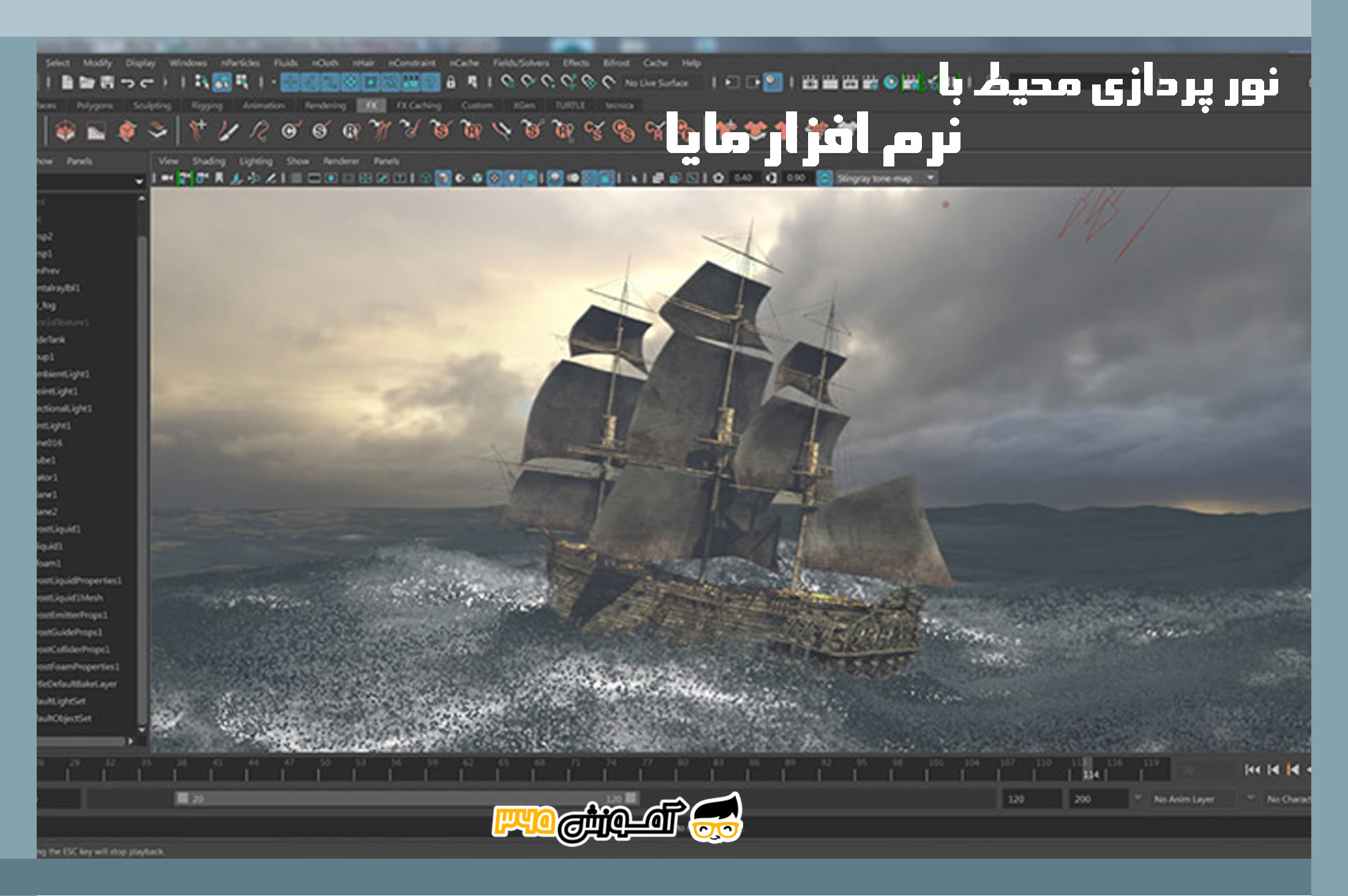Switch to the FX Caching shelf tab
Viewport: 1348px width, 896px height.
(419, 105)
